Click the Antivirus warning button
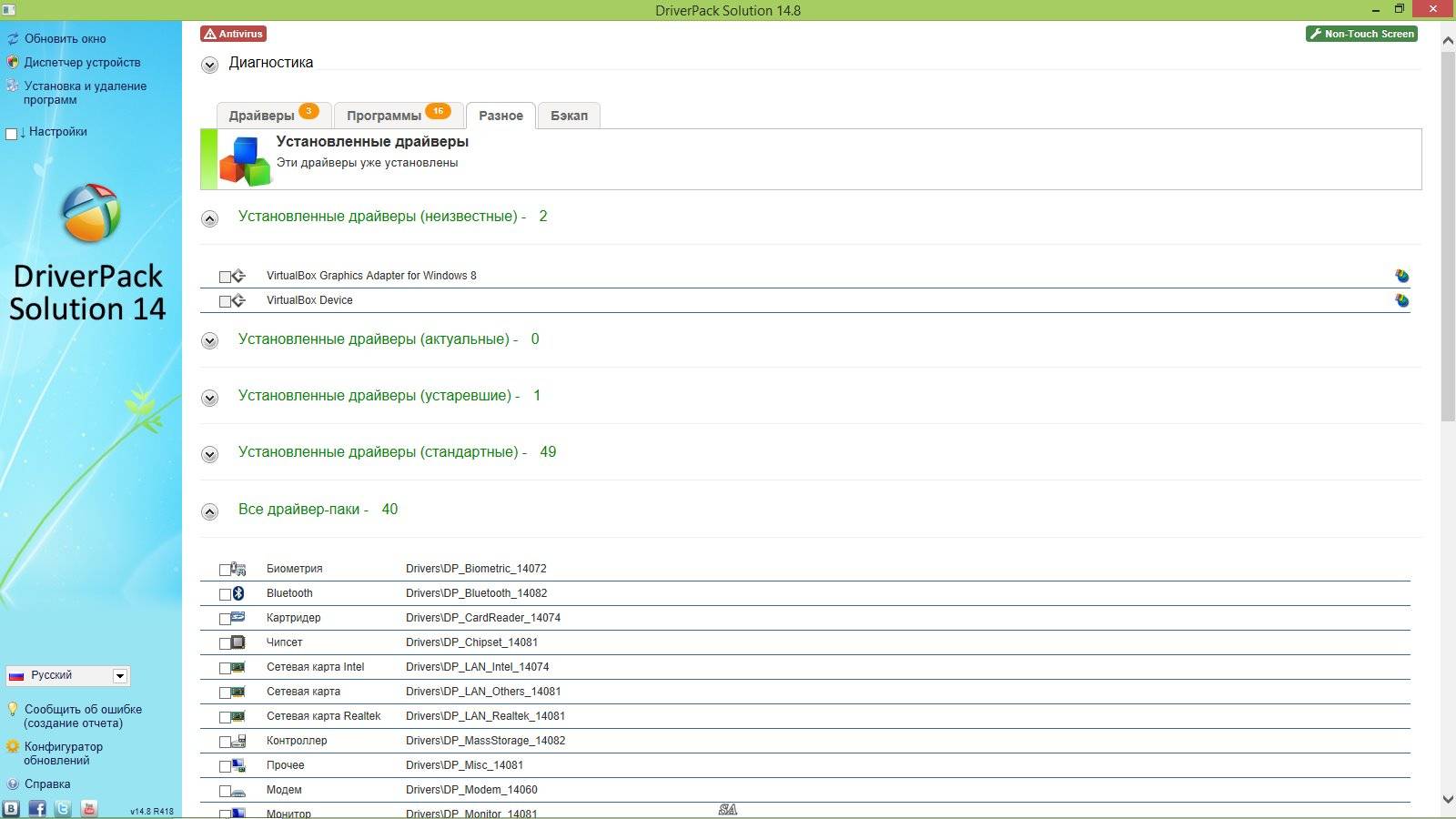Viewport: 1456px width, 819px height. [x=234, y=34]
